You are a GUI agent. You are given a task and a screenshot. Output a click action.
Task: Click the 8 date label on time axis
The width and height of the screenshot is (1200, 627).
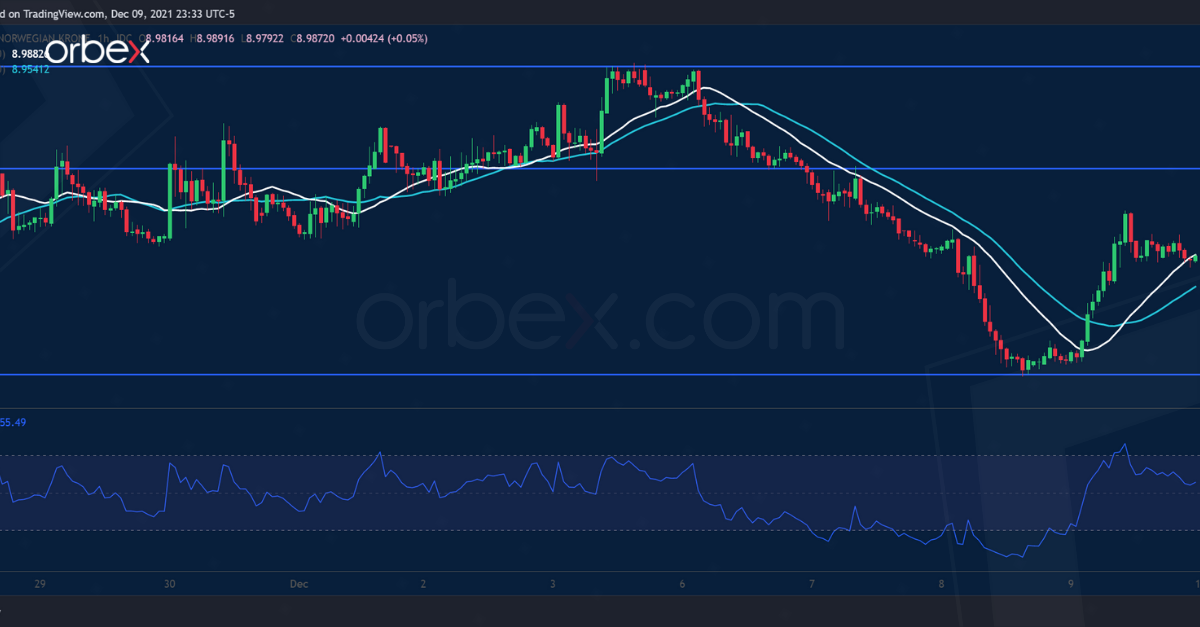click(x=941, y=582)
